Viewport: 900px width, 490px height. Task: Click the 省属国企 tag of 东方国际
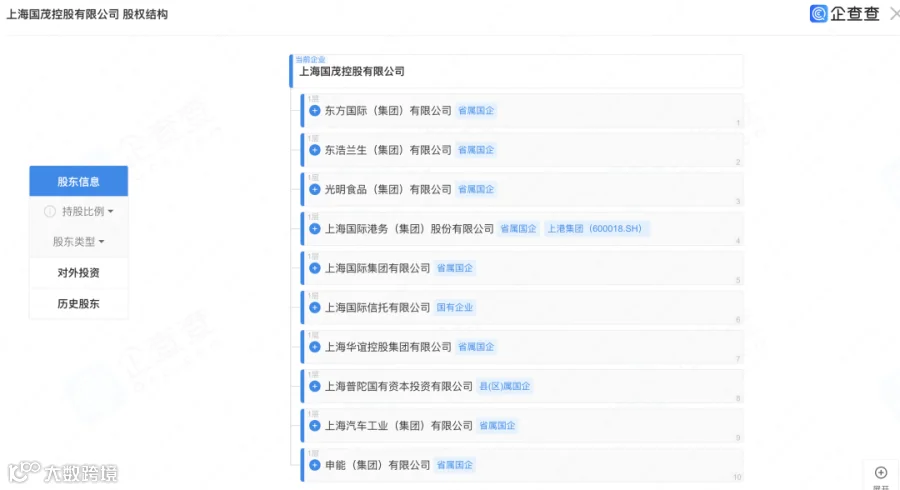click(x=476, y=110)
